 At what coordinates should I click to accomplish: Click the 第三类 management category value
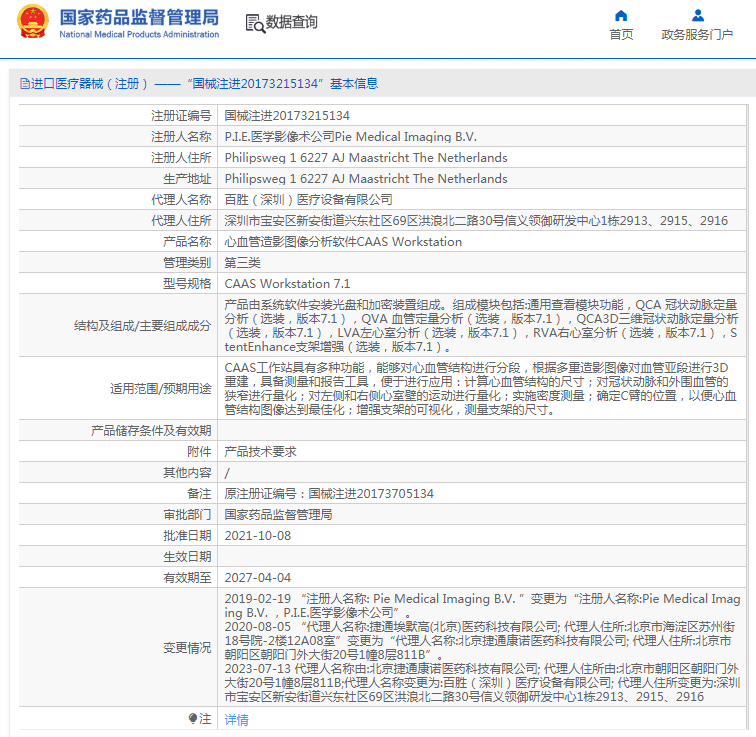[243, 263]
